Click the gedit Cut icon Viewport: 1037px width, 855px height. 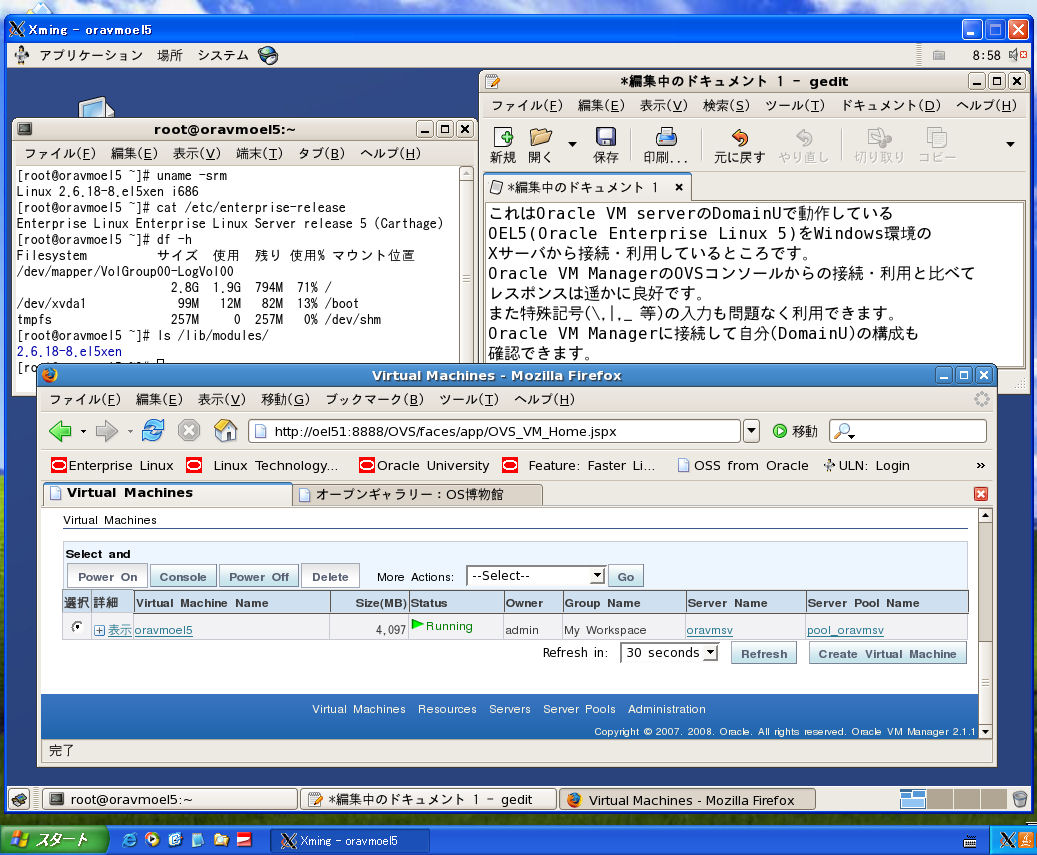pyautogui.click(x=879, y=137)
